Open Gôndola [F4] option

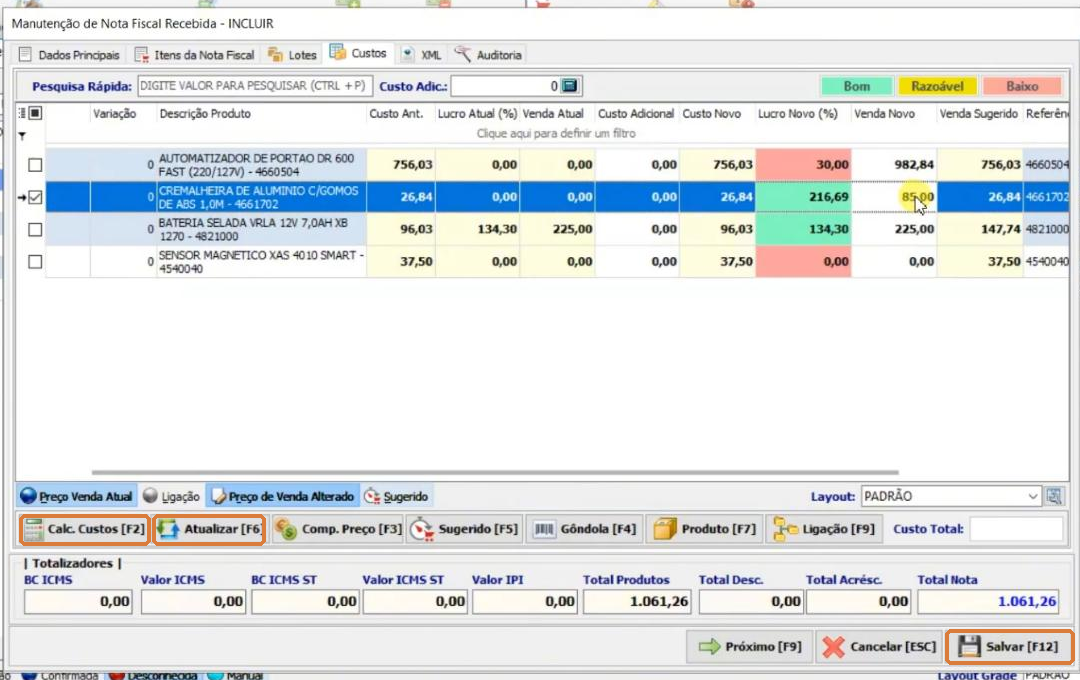(x=585, y=529)
